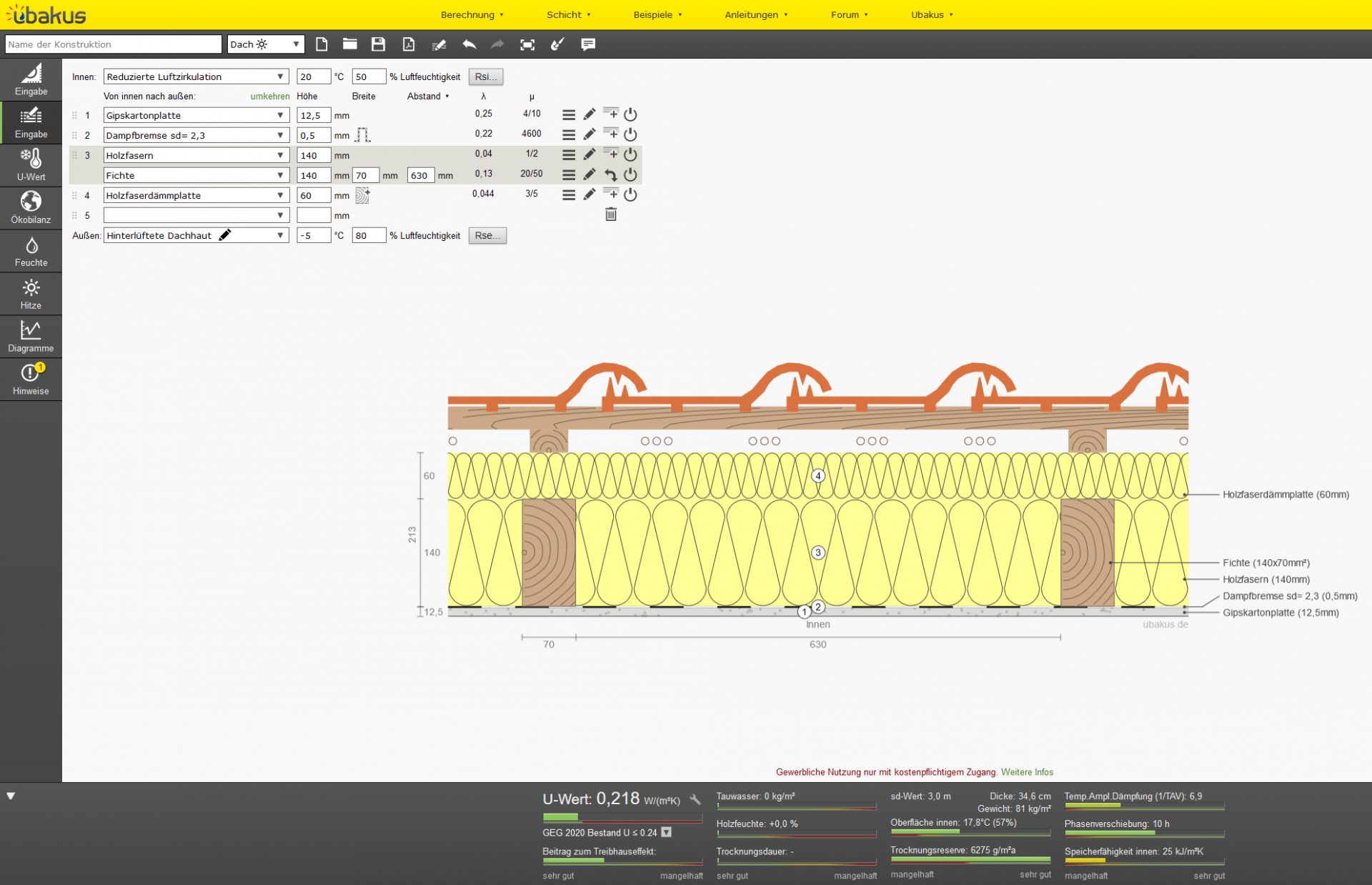The height and width of the screenshot is (885, 1372).
Task: Open the Ökobilanz globe panel
Action: (31, 208)
